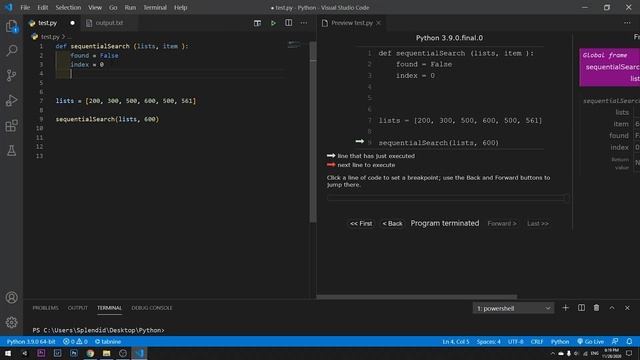
Task: Close the terminal panel
Action: (x=627, y=308)
